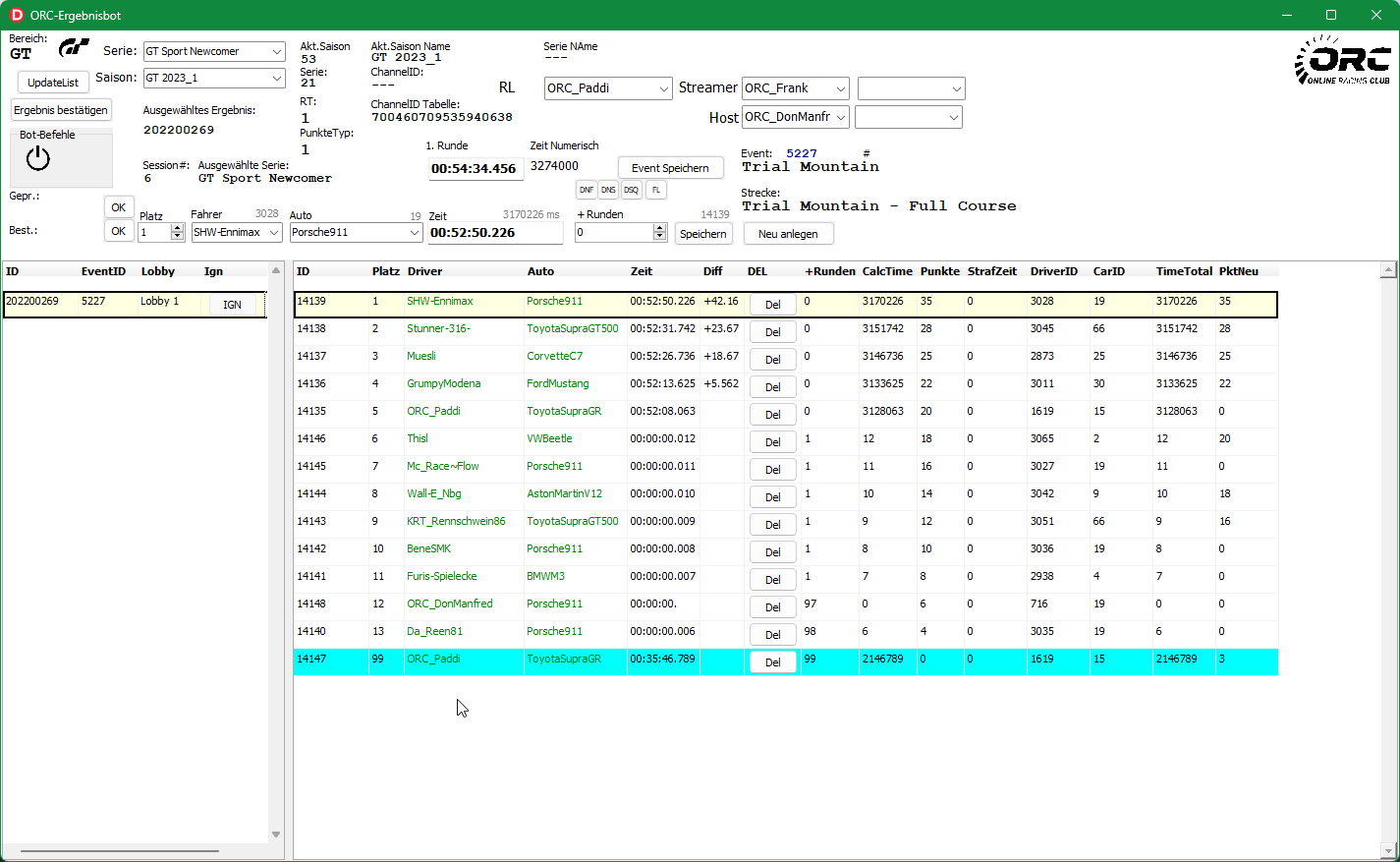
Task: Click the Punkte column header
Action: 939,271
